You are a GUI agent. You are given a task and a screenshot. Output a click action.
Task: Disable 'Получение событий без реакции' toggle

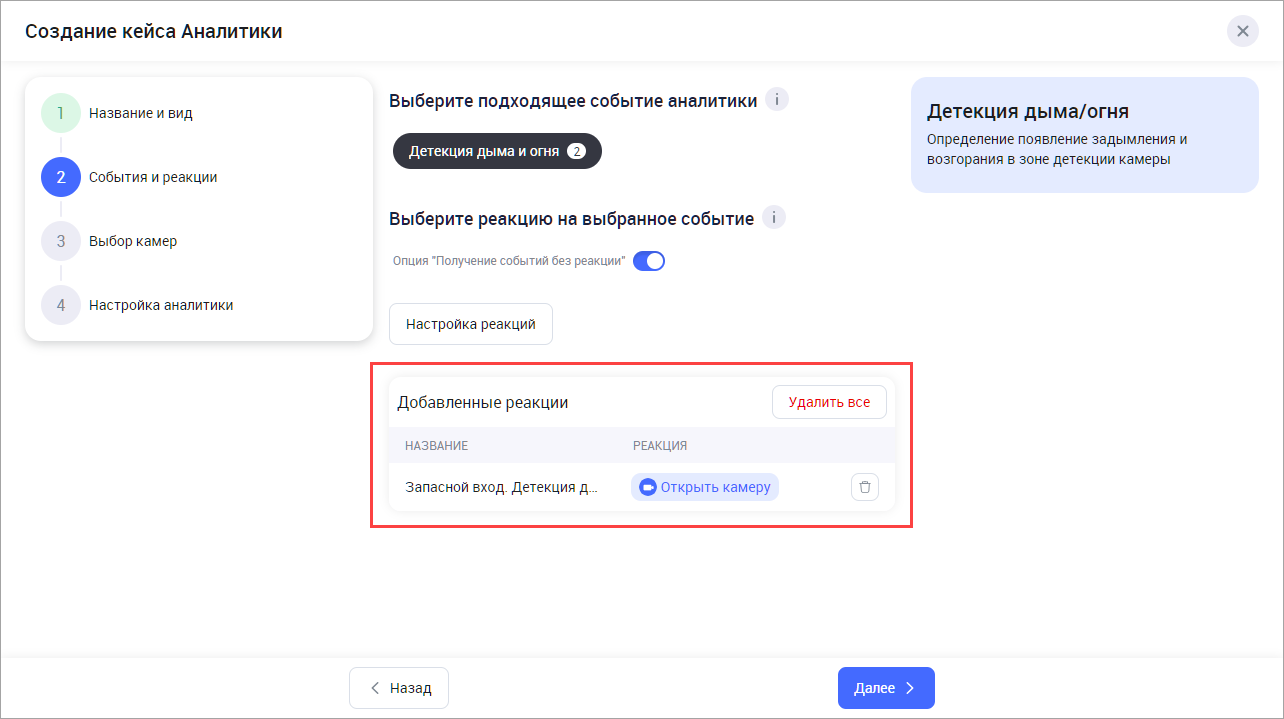click(649, 261)
